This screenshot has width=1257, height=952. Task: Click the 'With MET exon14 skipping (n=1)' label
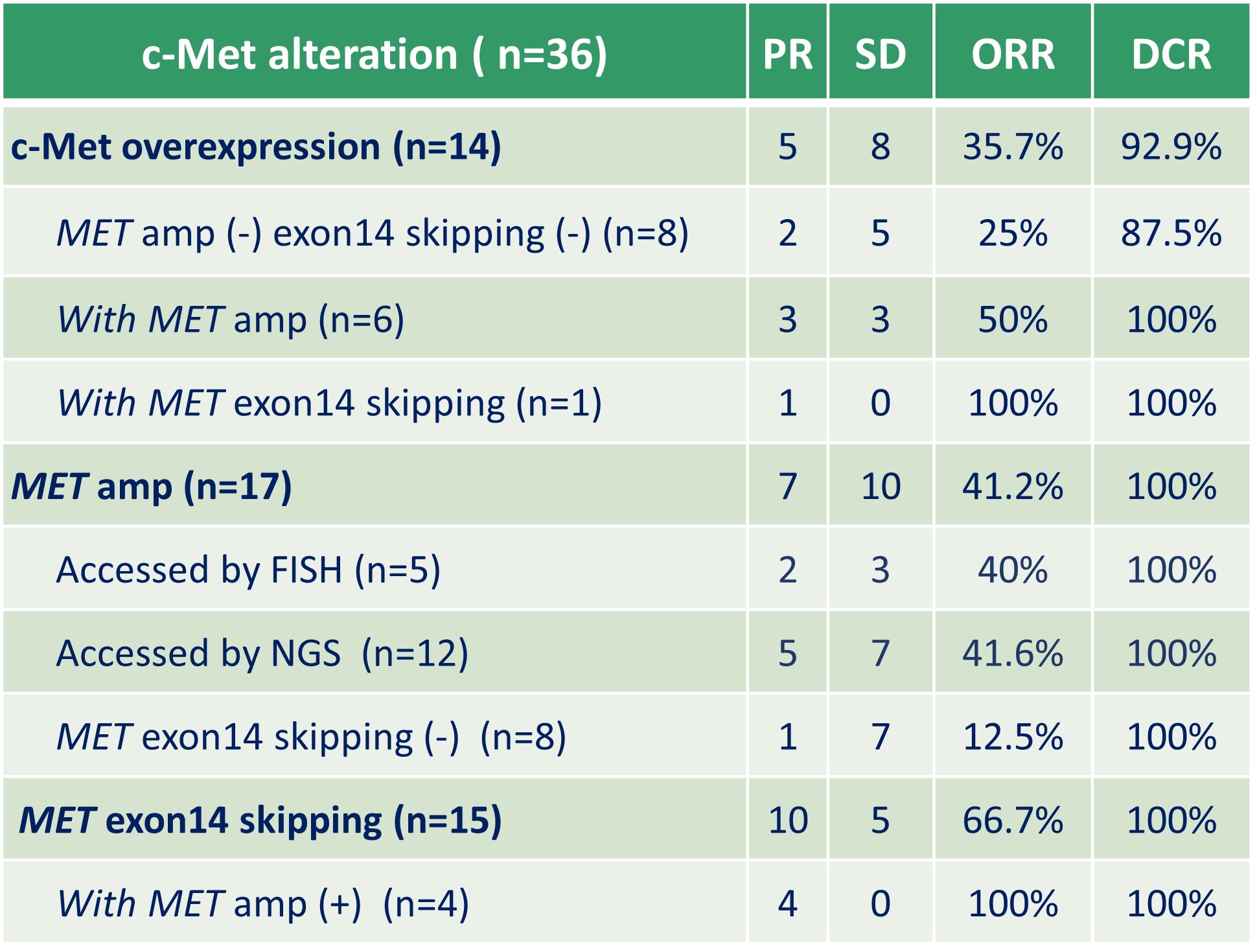330,402
